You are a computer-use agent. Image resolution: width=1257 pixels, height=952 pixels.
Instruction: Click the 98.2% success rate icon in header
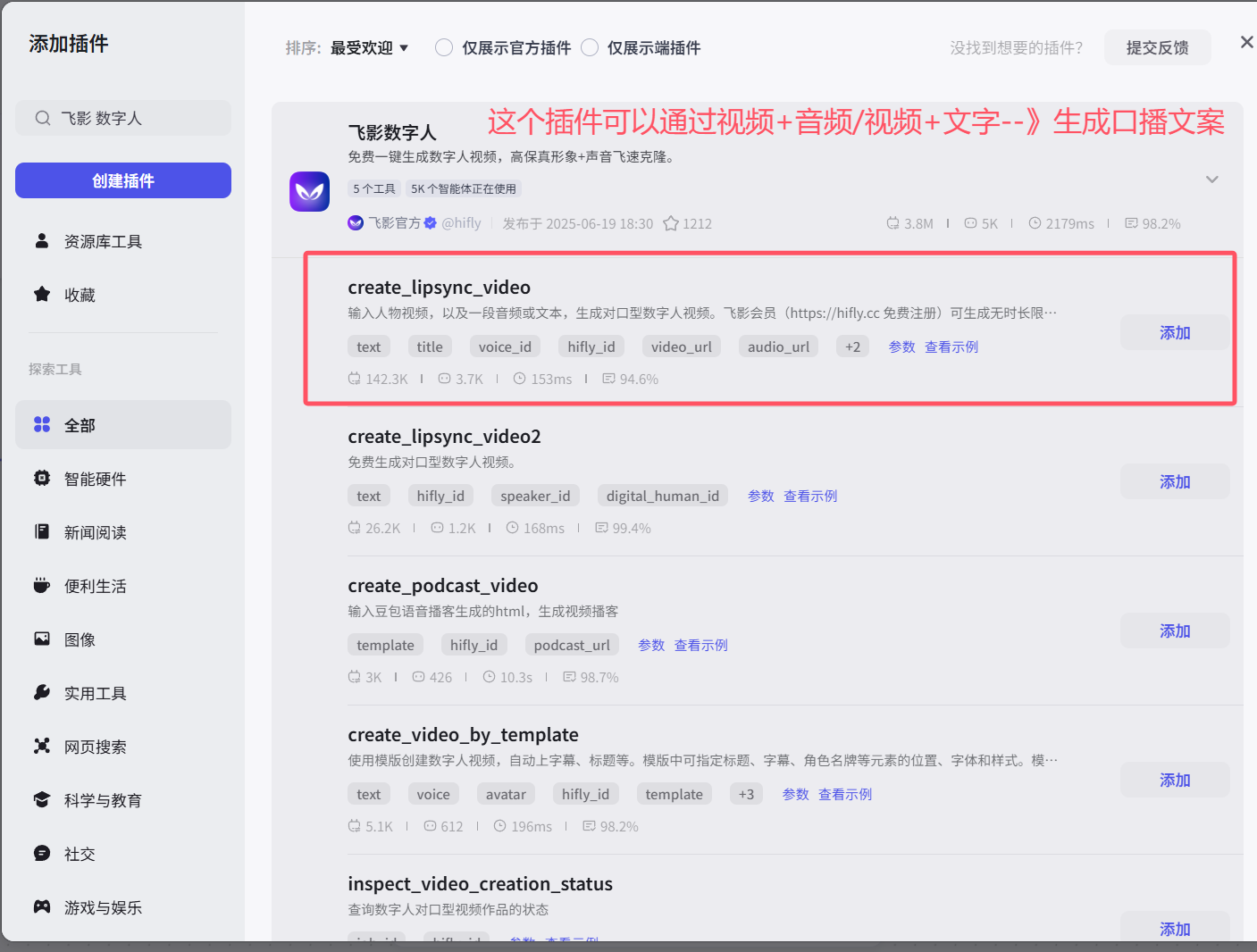click(1131, 223)
